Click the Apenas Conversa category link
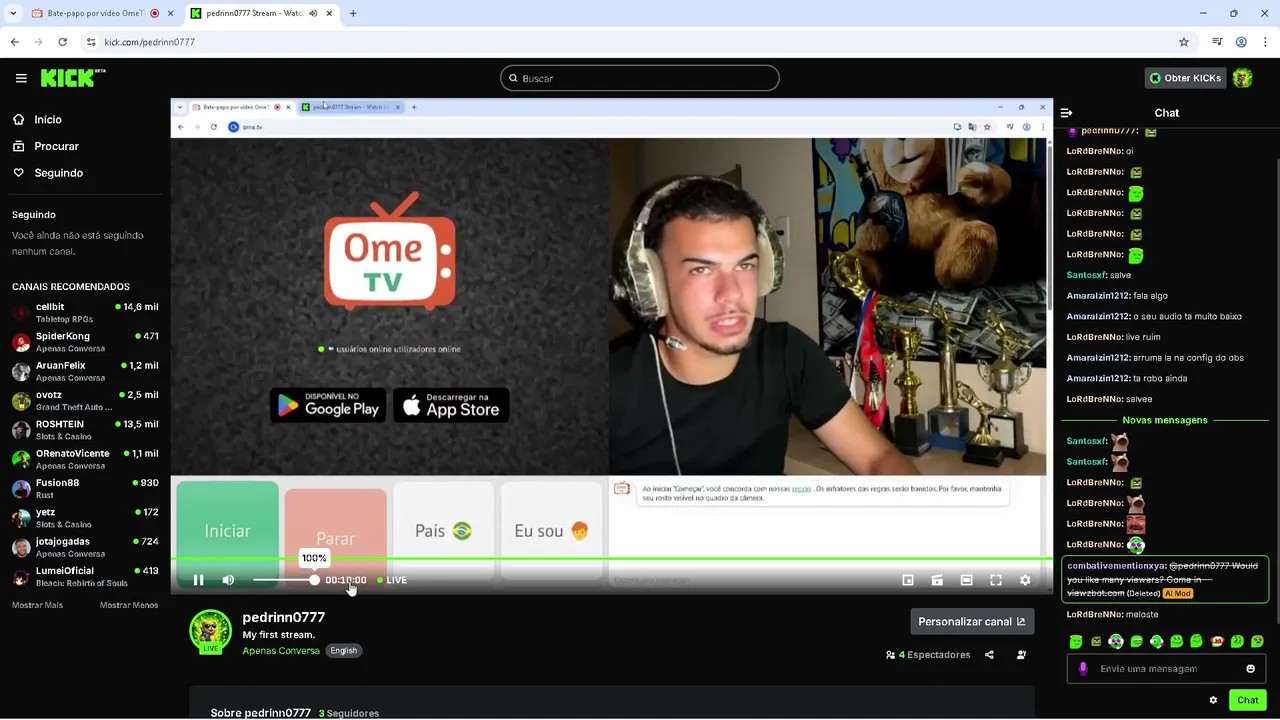Image resolution: width=1280 pixels, height=720 pixels. click(281, 651)
